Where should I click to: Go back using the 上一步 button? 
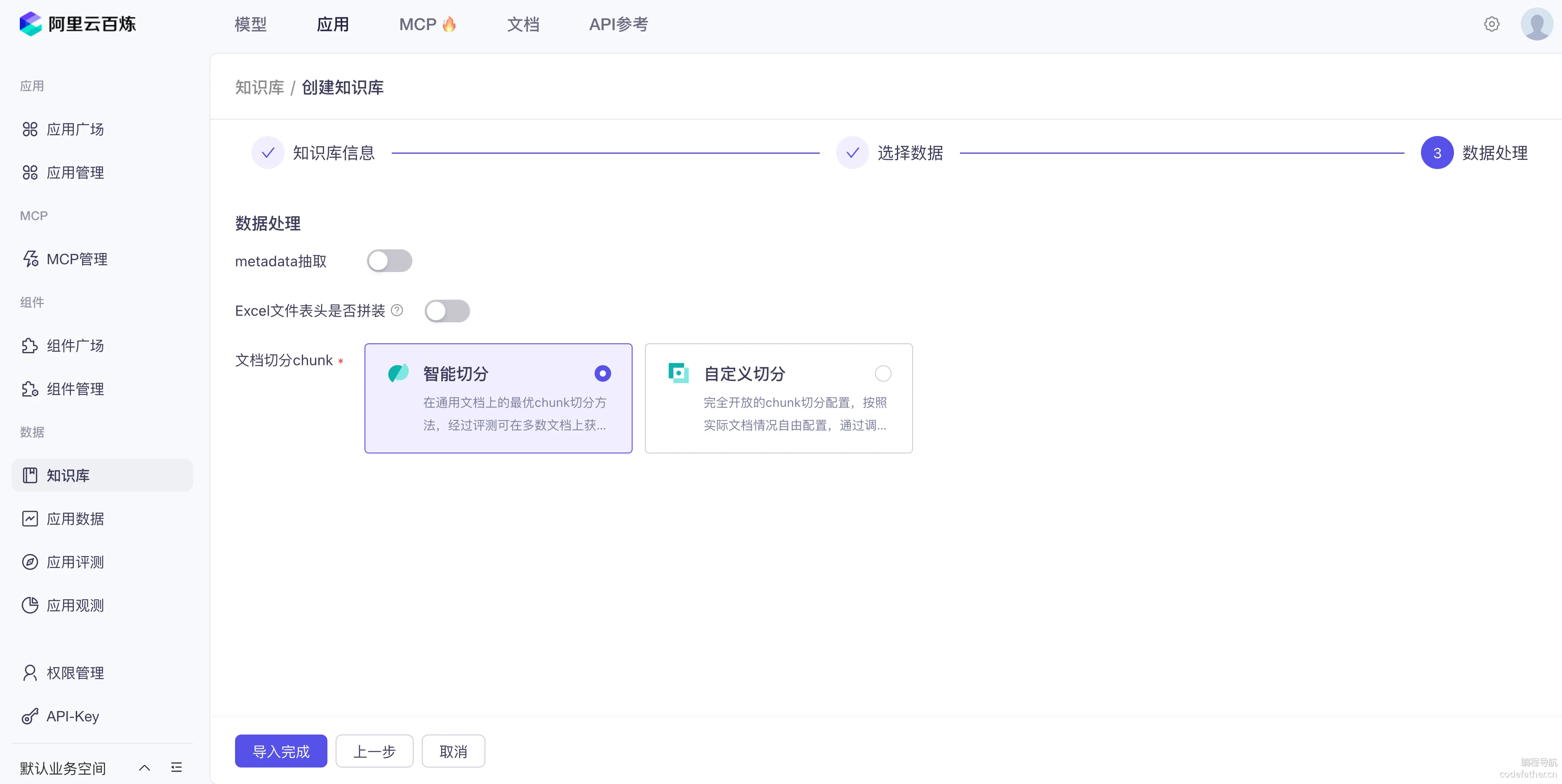click(x=374, y=751)
